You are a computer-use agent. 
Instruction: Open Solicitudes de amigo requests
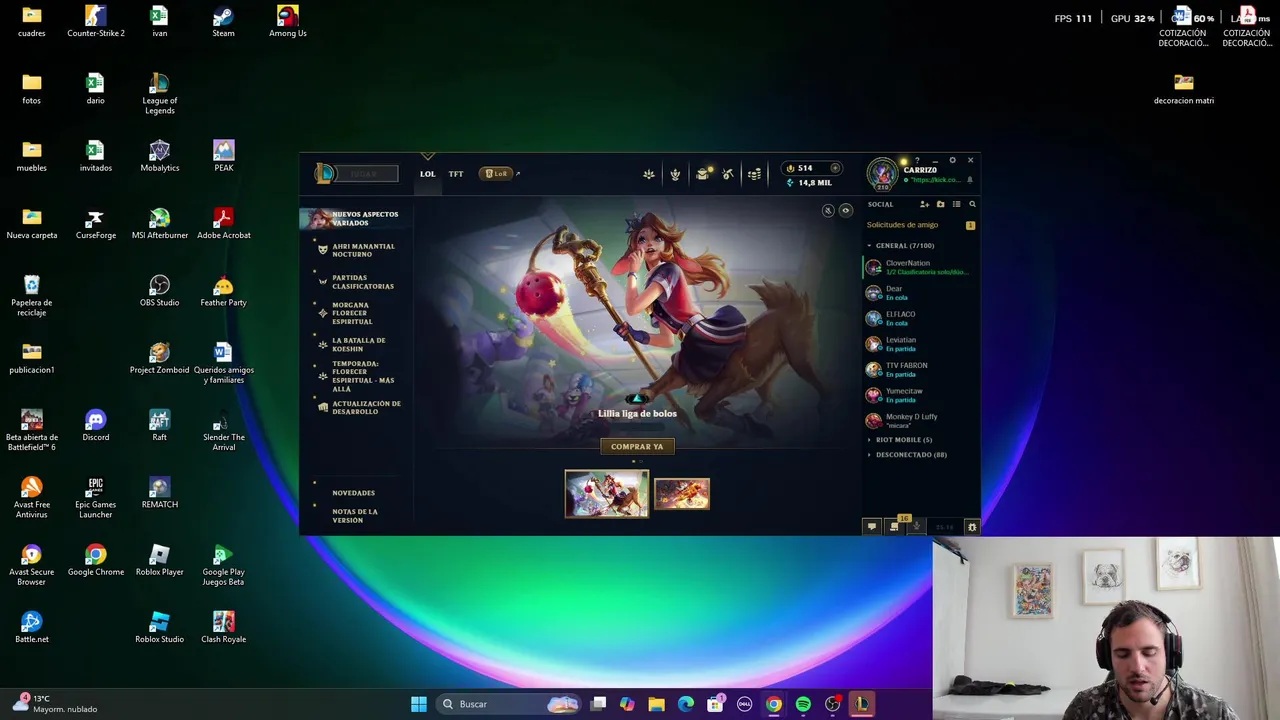pos(920,225)
